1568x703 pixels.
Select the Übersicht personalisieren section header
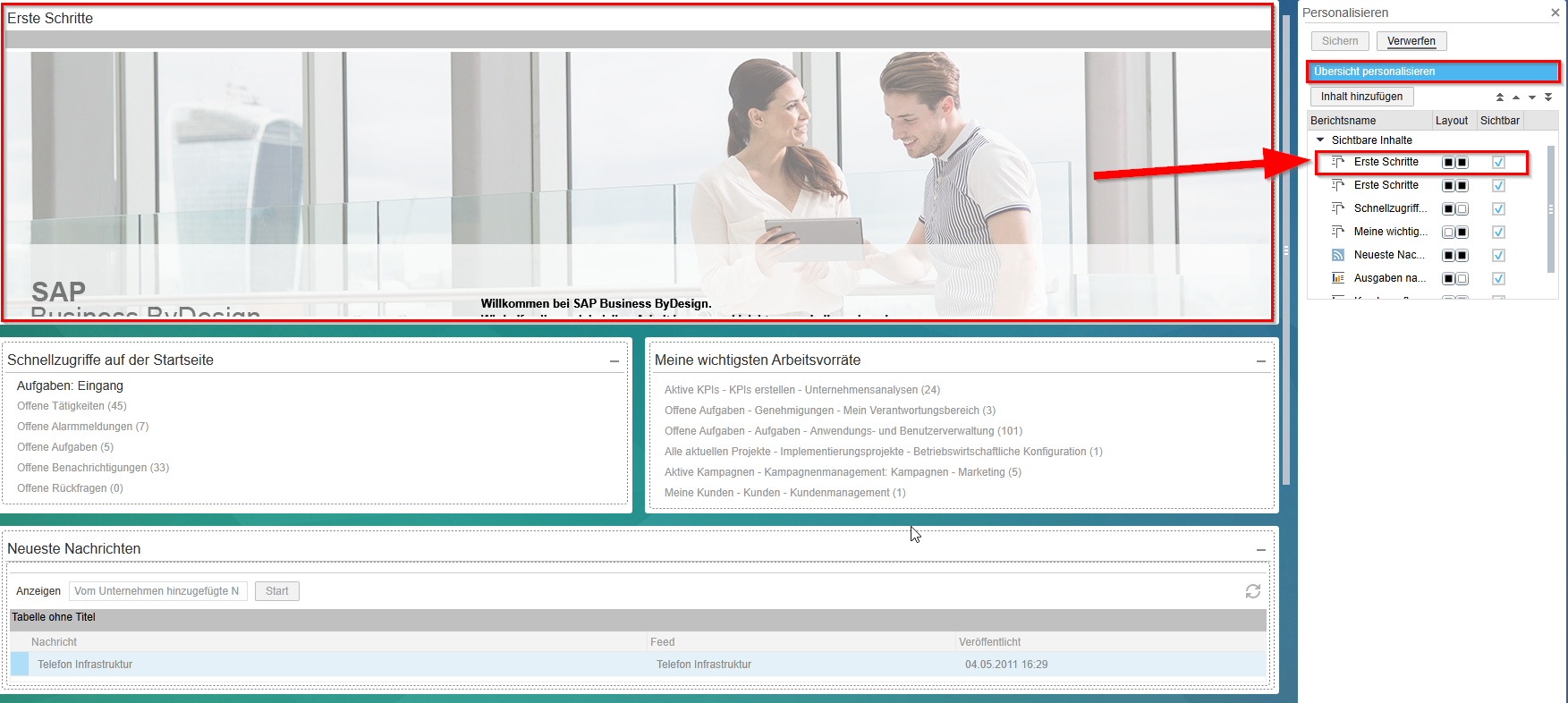tap(1433, 72)
